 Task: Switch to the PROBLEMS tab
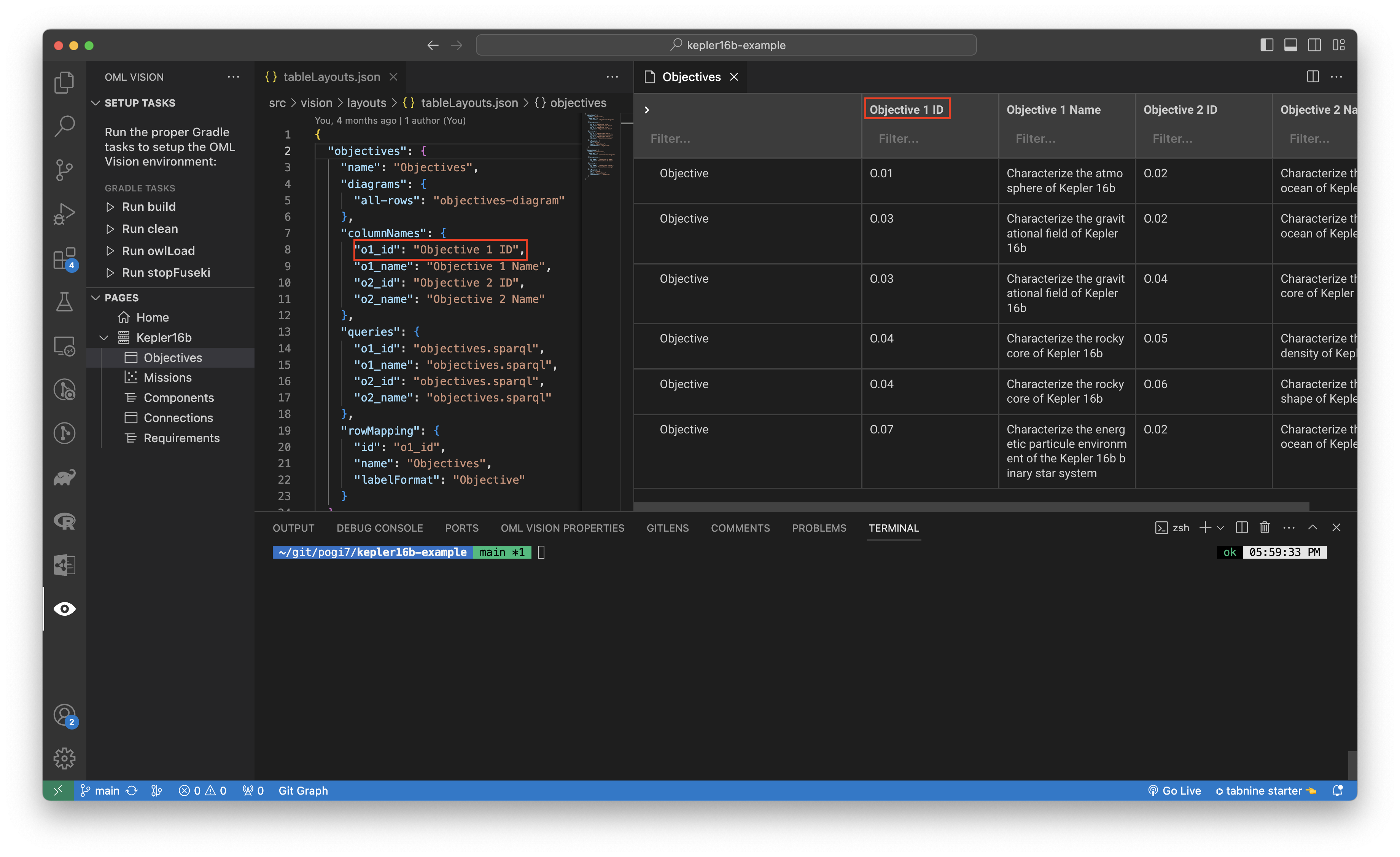tap(819, 528)
